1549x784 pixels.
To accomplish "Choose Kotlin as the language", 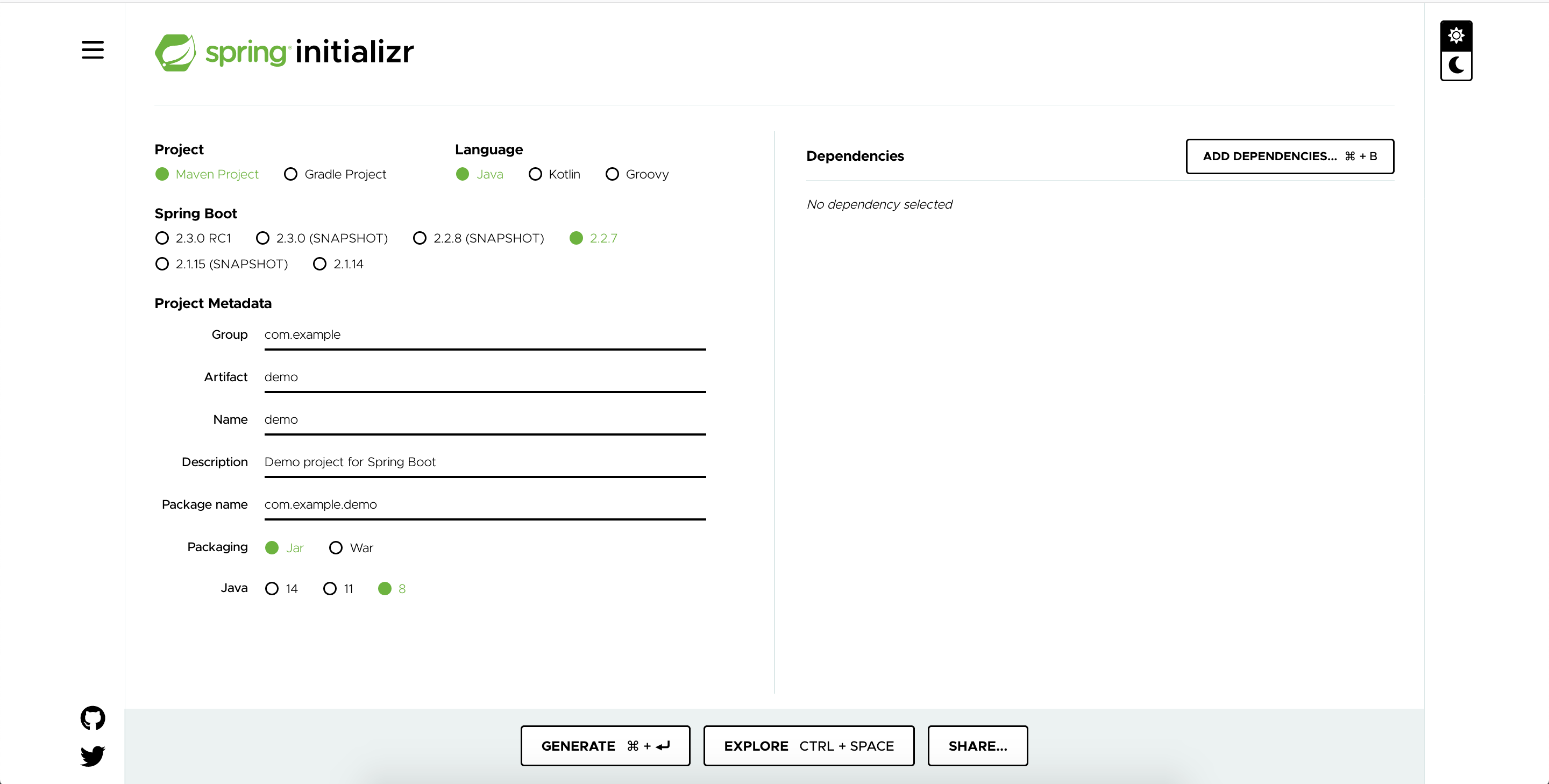I will [x=555, y=174].
